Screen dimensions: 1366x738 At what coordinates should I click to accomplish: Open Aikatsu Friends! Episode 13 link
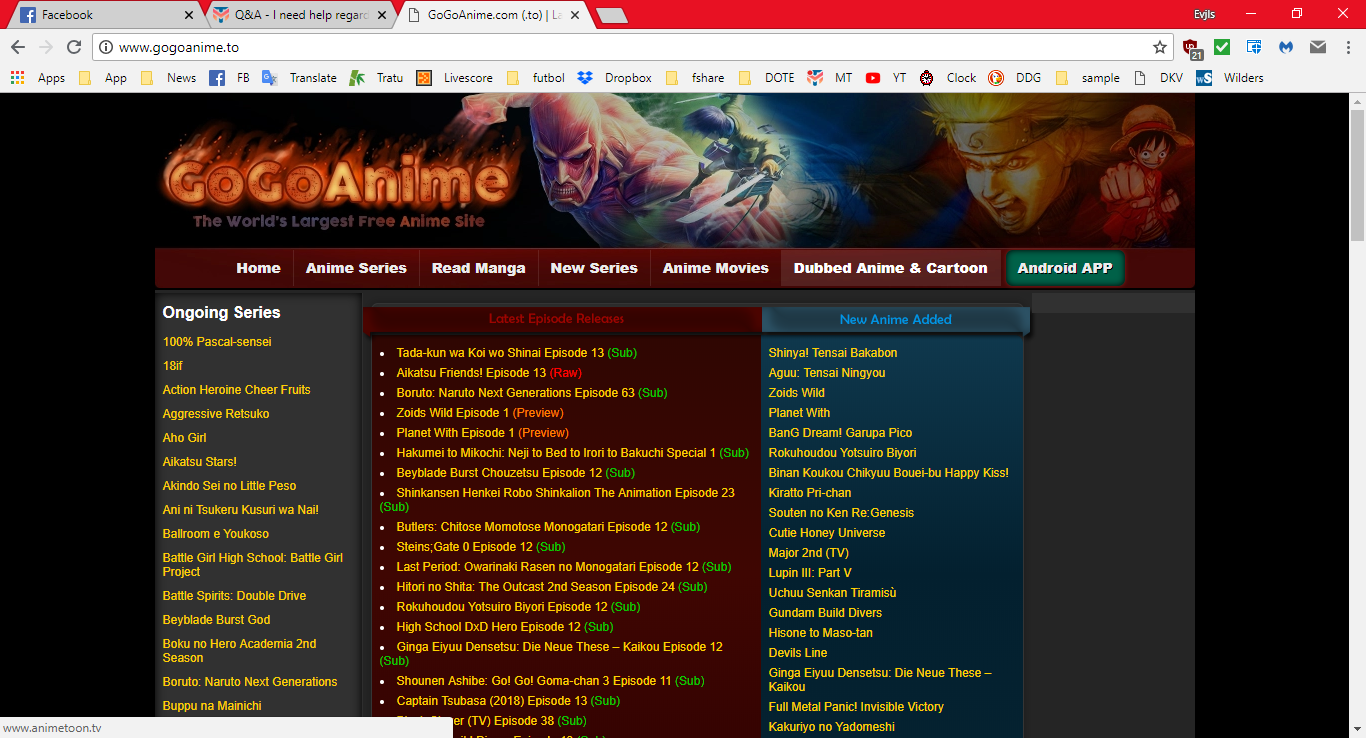pyautogui.click(x=471, y=373)
